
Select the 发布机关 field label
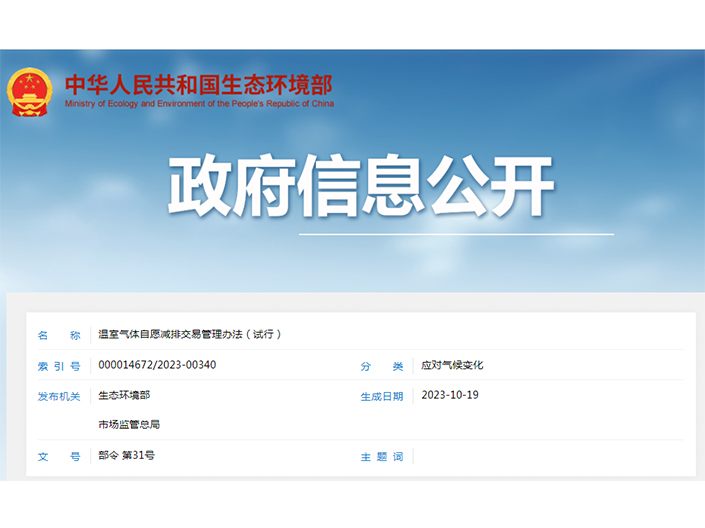click(59, 396)
